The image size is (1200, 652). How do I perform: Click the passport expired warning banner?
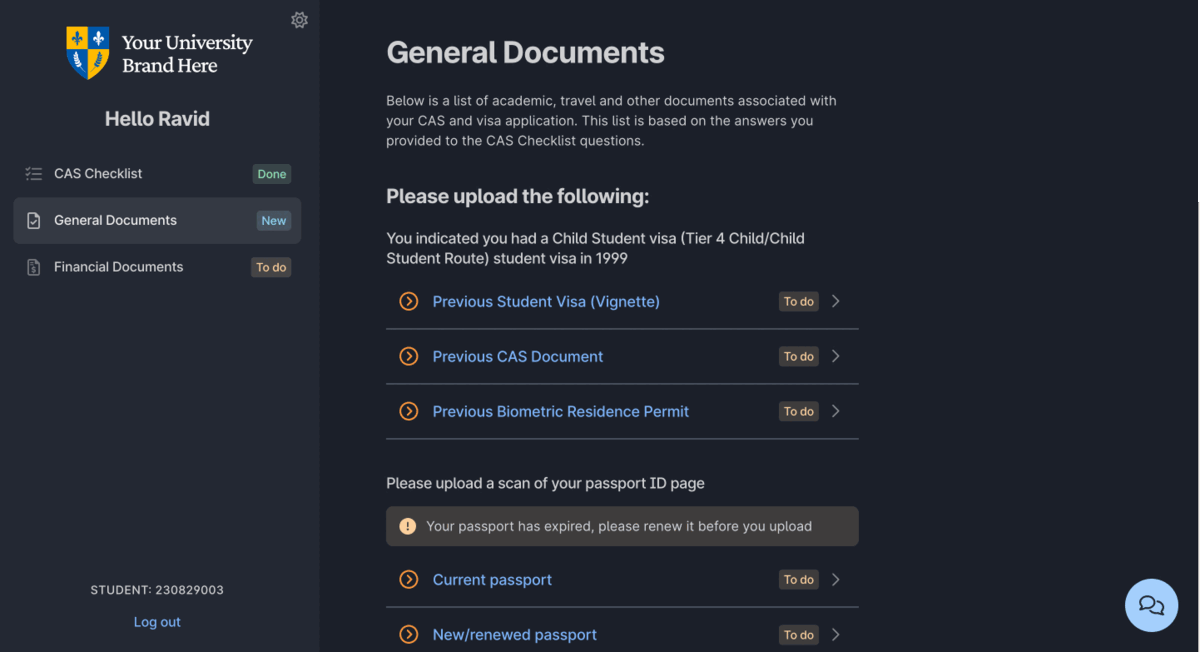pos(622,525)
